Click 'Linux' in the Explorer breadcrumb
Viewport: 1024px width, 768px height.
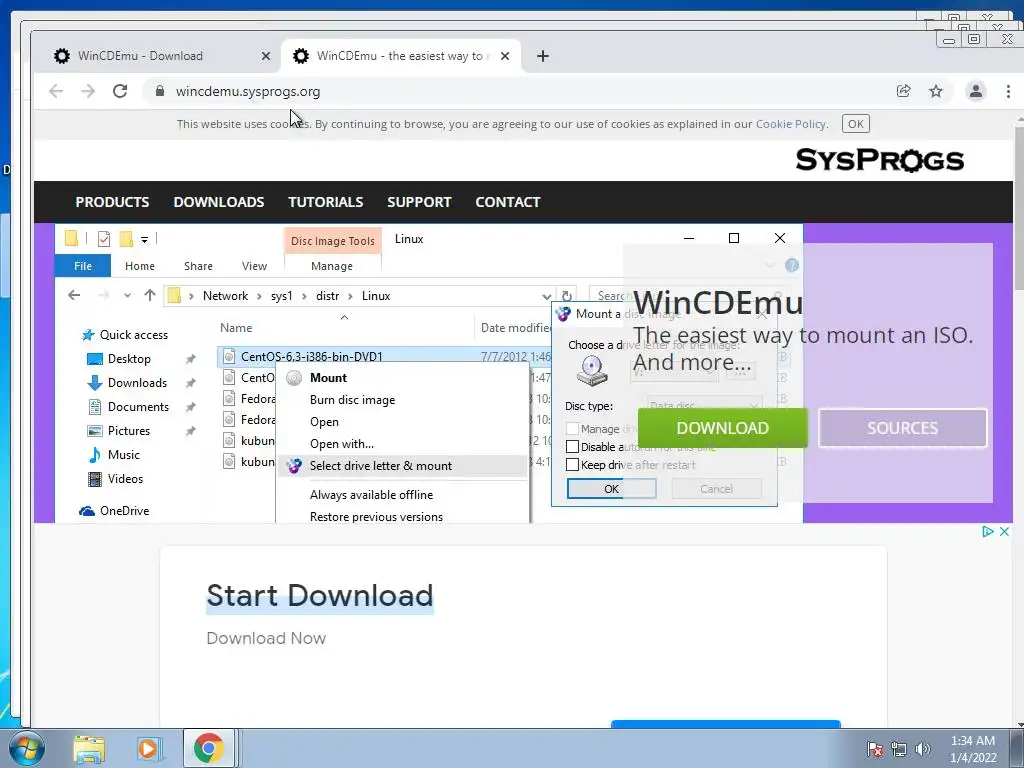pos(376,296)
